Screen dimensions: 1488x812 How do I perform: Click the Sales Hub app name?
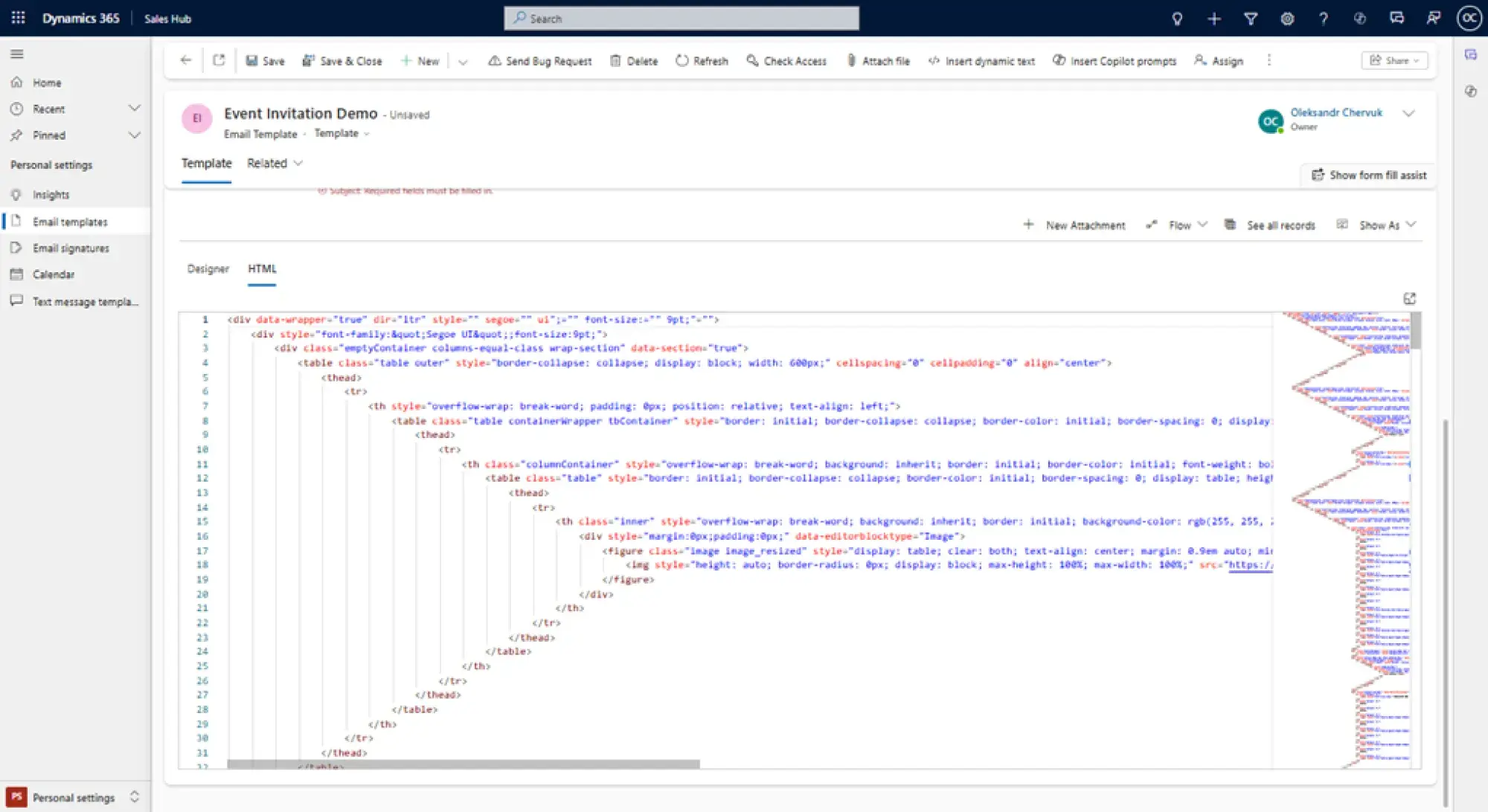167,19
